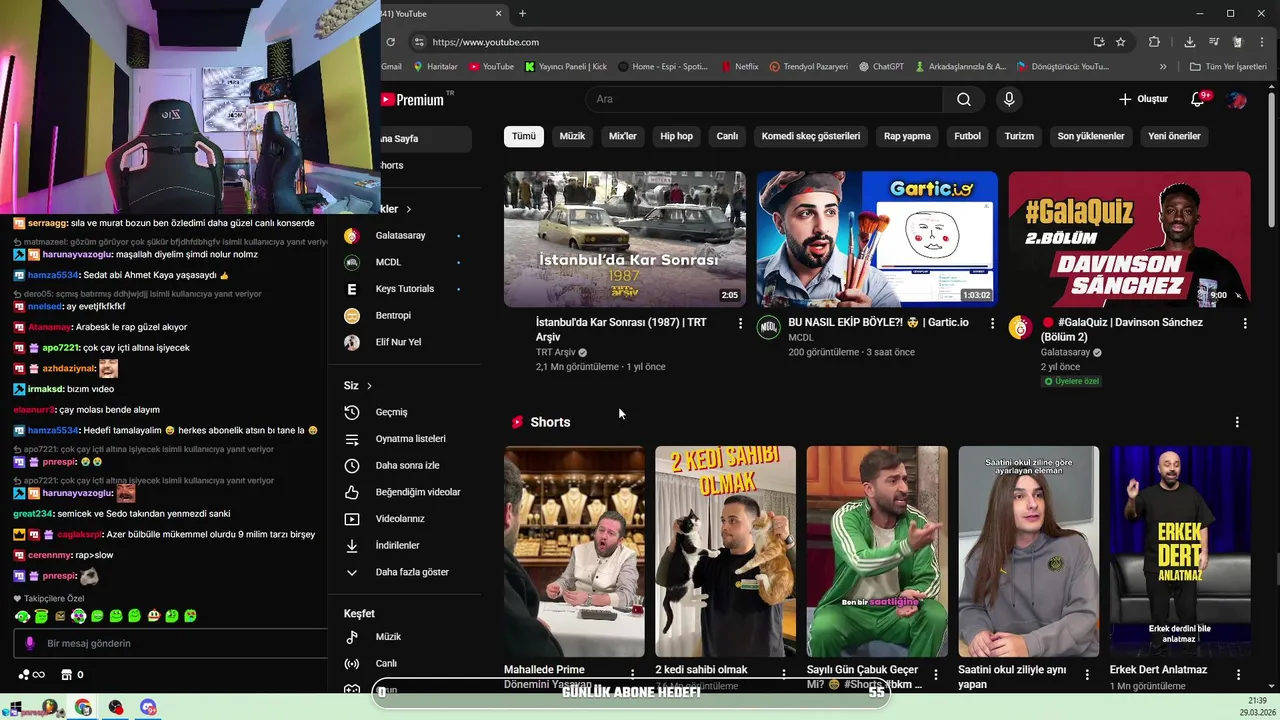
Task: Open options menu for GalaQuiz video
Action: [1245, 323]
